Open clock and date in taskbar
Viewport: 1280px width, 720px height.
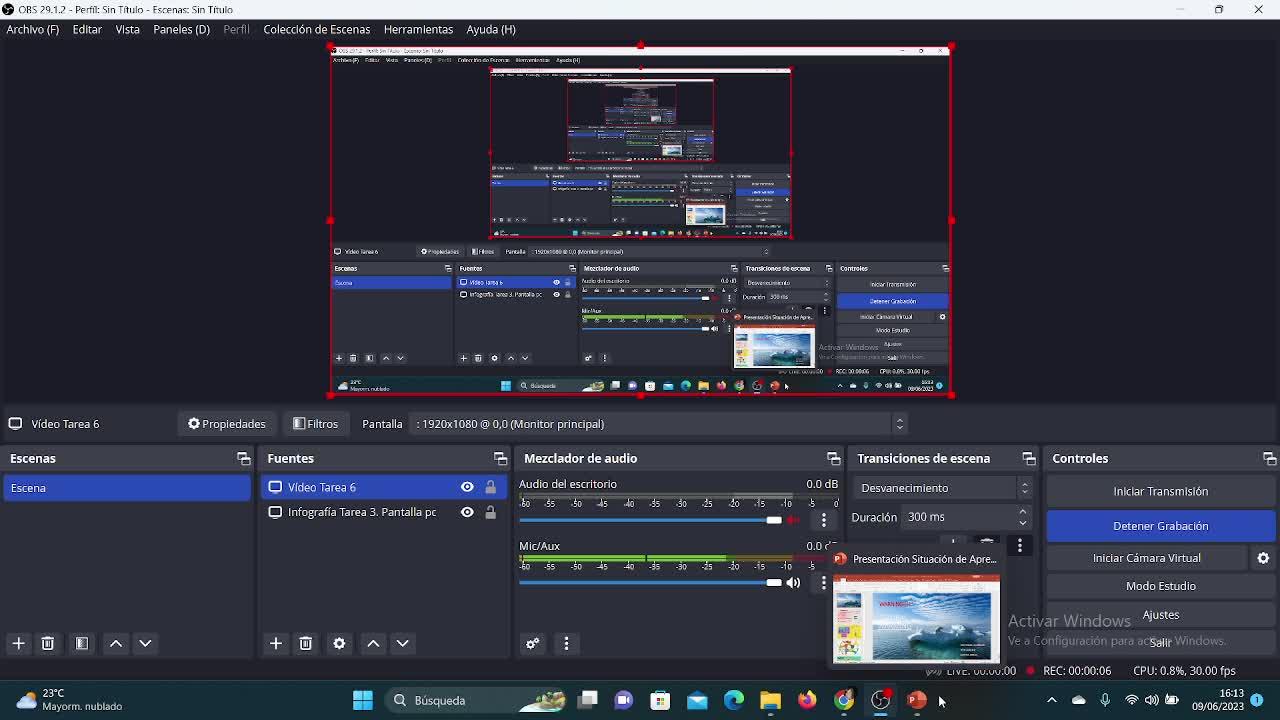pos(1217,700)
